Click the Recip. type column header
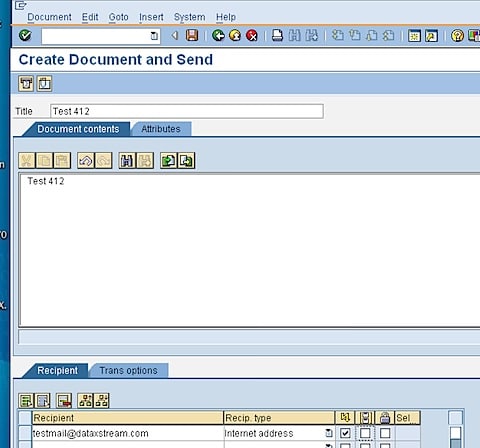This screenshot has width=480, height=448. [279, 417]
